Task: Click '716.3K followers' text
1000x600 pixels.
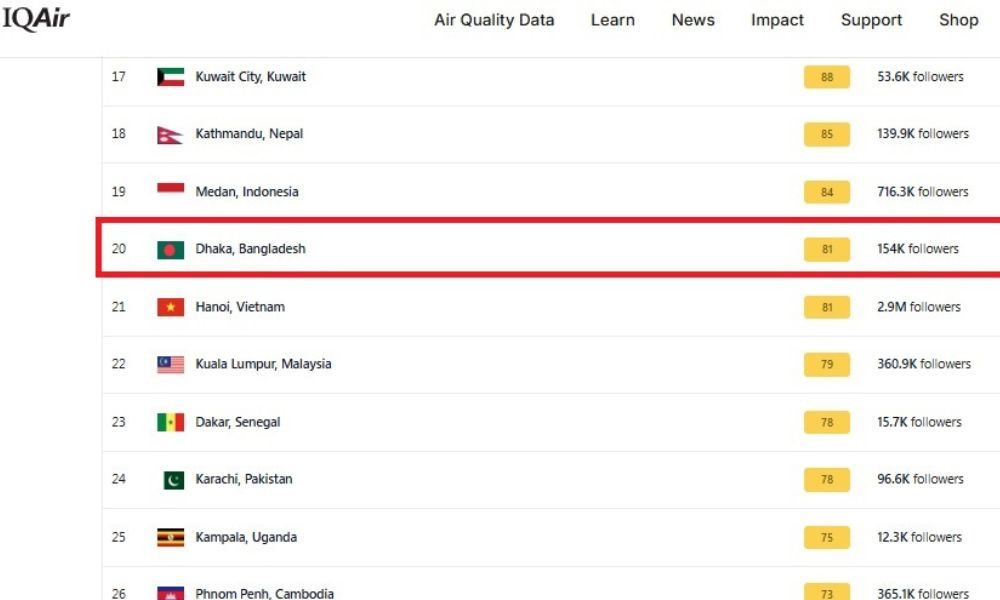Action: click(923, 192)
